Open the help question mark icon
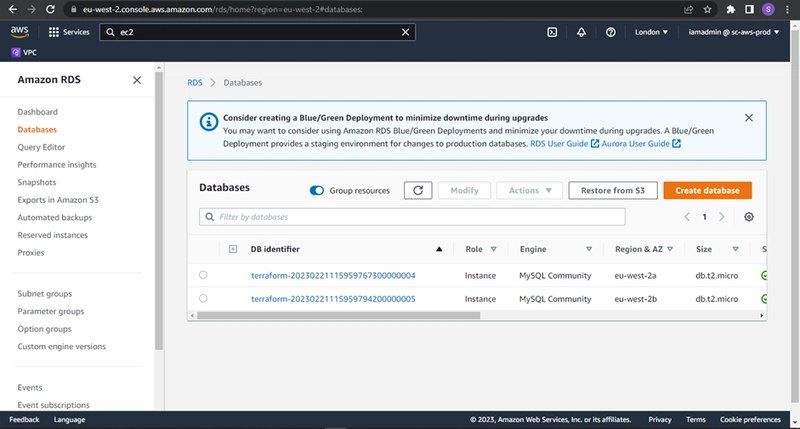The image size is (800, 429). 610,32
